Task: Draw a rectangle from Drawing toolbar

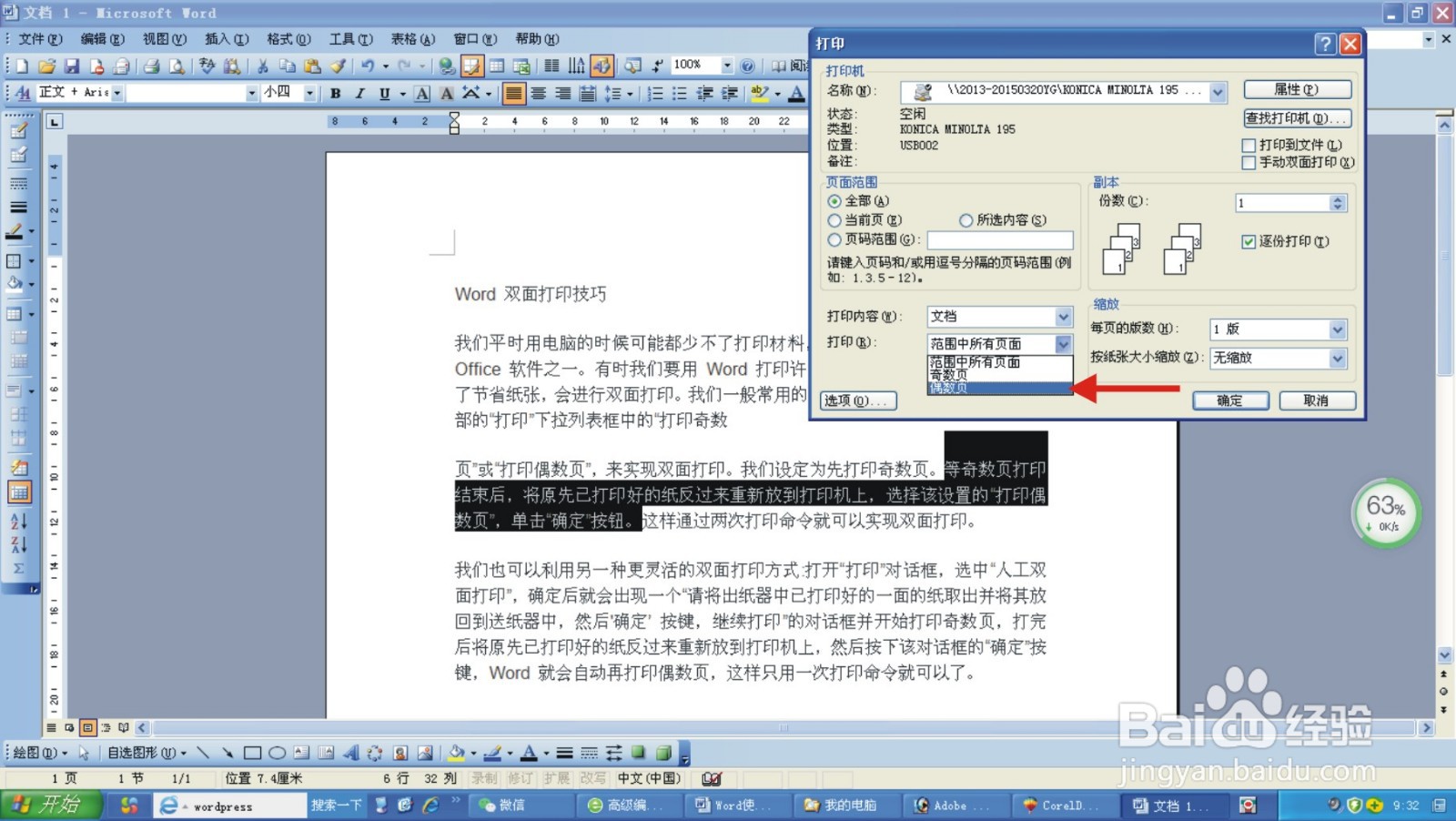Action: (x=252, y=753)
